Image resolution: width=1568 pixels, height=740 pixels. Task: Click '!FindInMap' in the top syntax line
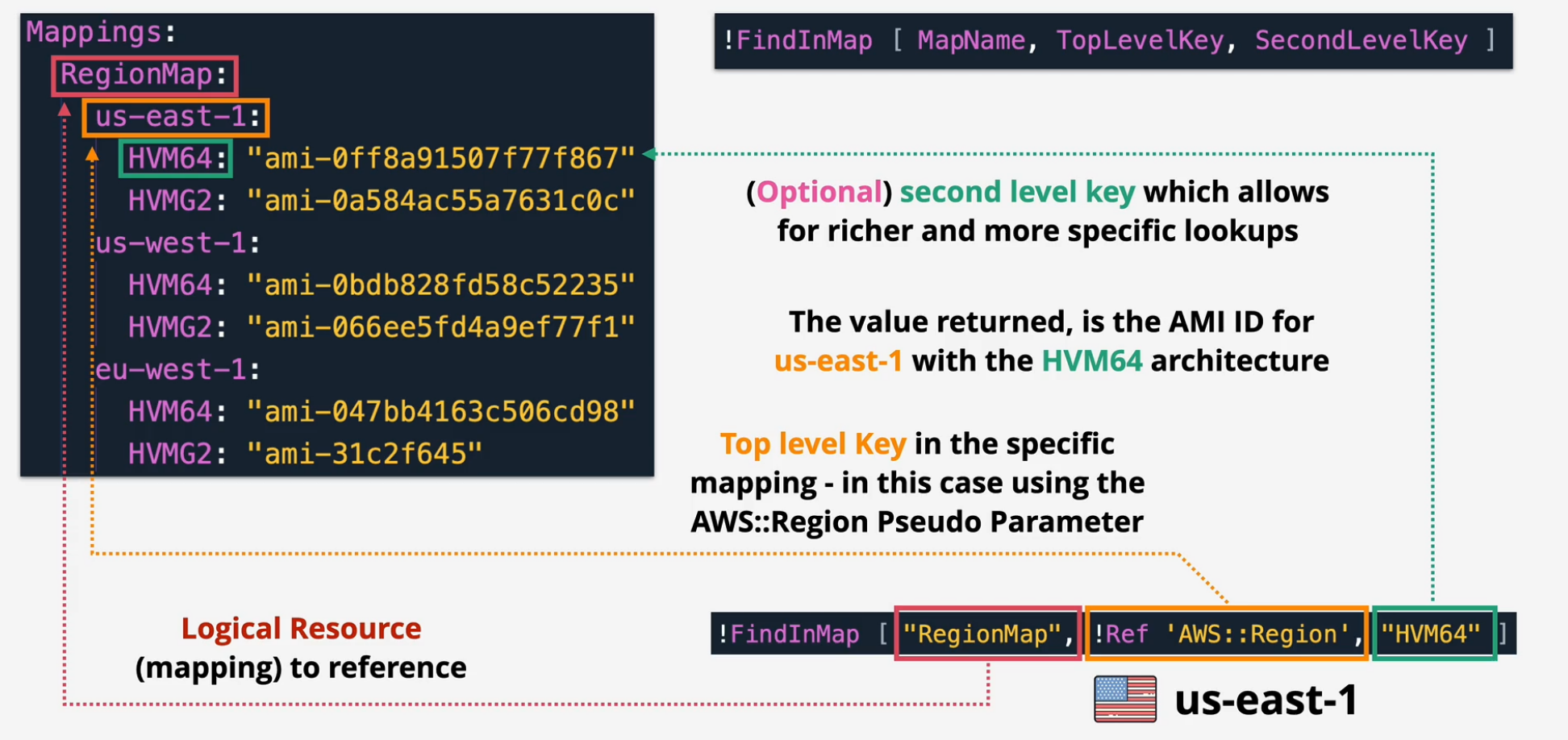coord(797,40)
